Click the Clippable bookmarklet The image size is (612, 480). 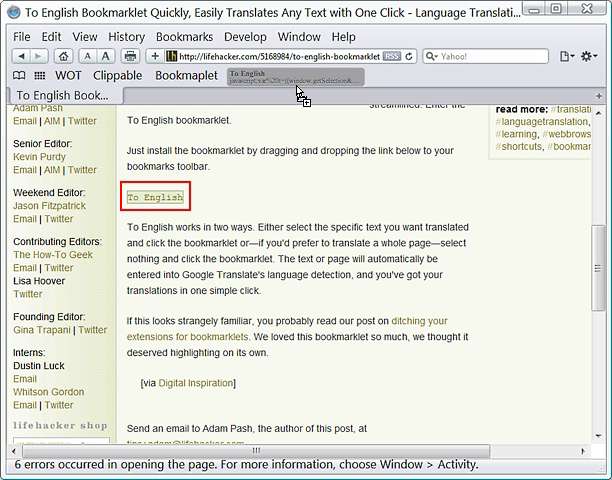click(x=117, y=75)
